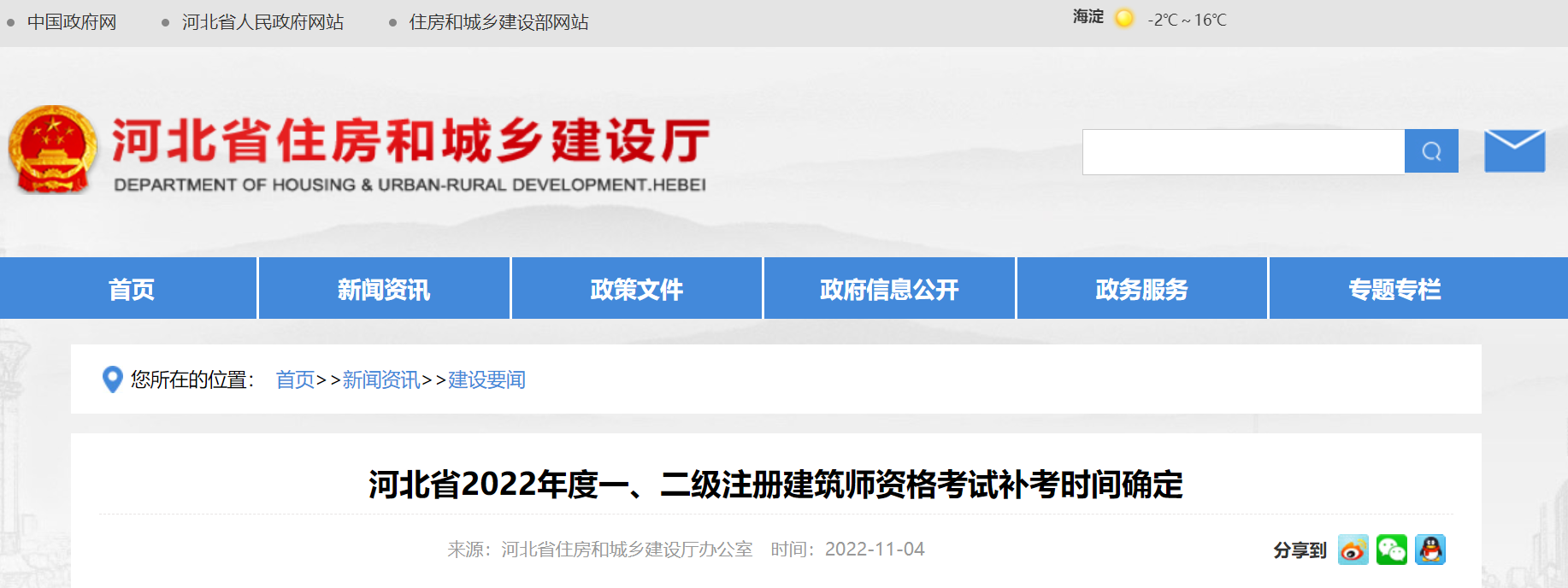Click 建设要闻 in the breadcrumb
Screen dimensions: 1568x588
point(486,379)
